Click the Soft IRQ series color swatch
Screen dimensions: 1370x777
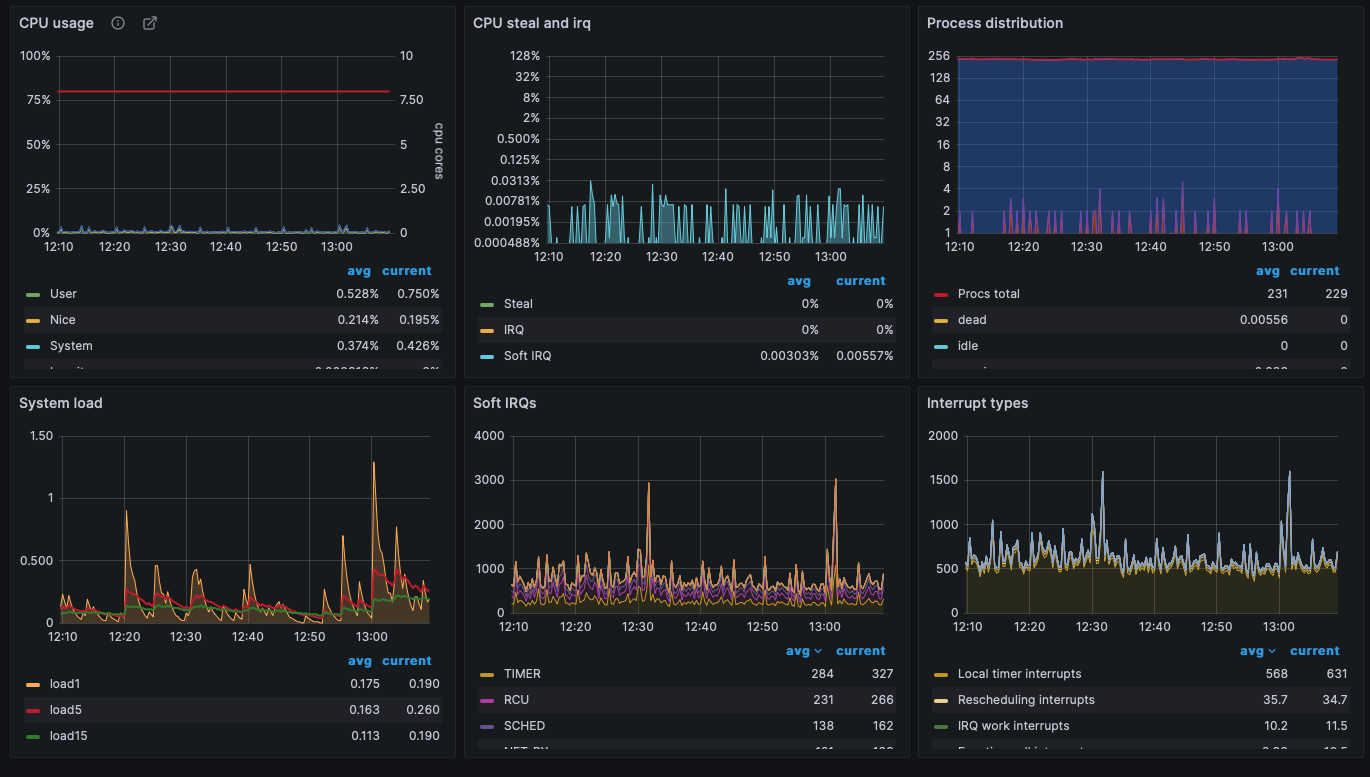coord(487,356)
